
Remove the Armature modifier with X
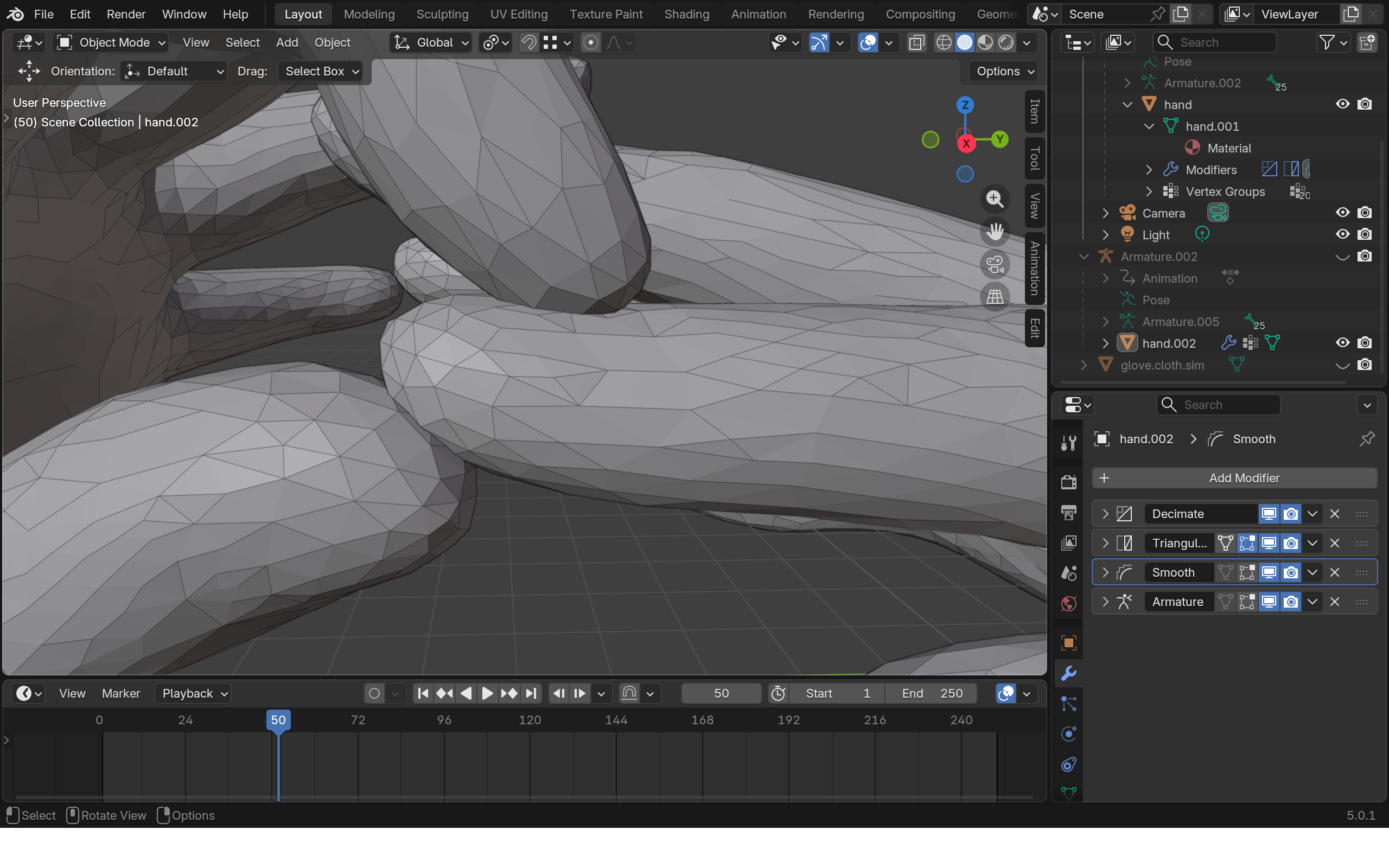point(1335,602)
